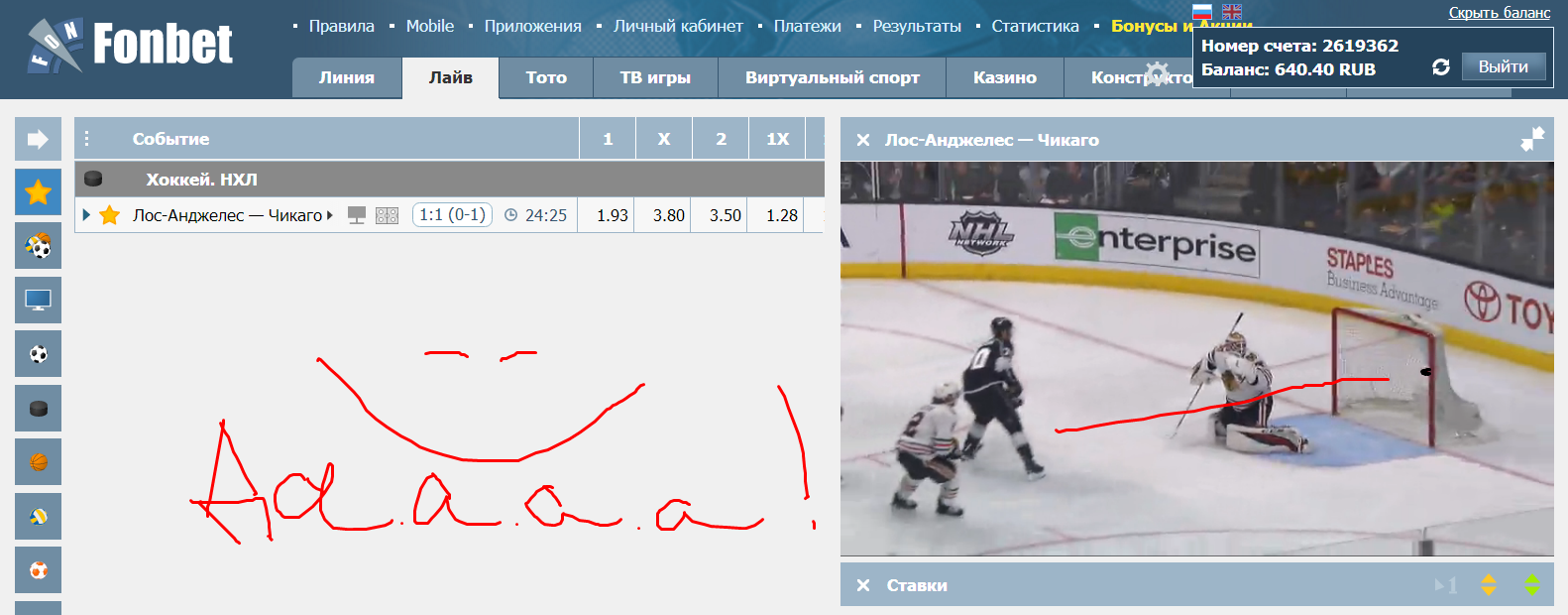Open the live broadcast monitor icon in the sidebar
This screenshot has width=1568, height=615.
(x=38, y=300)
